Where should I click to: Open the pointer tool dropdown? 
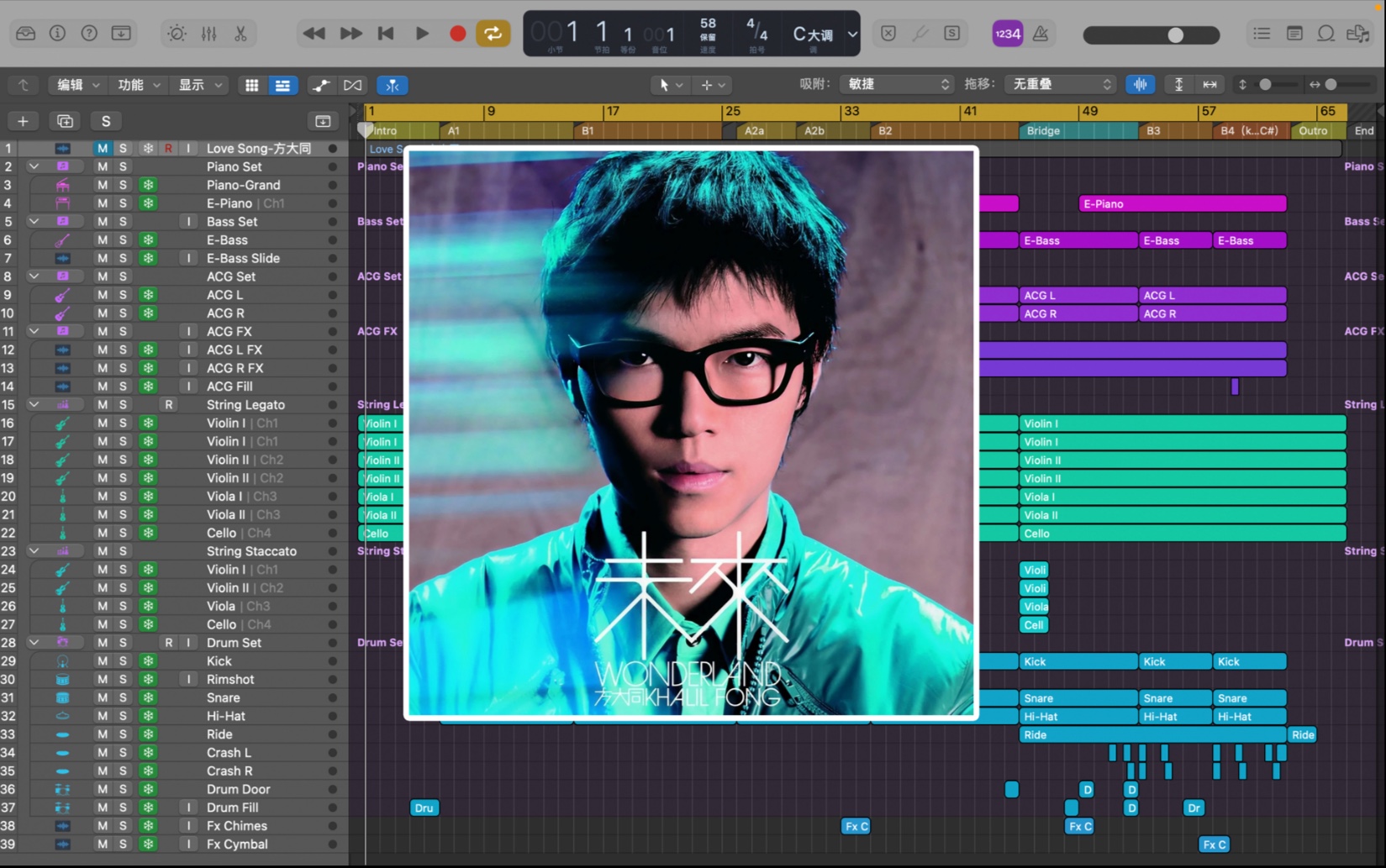coord(669,85)
